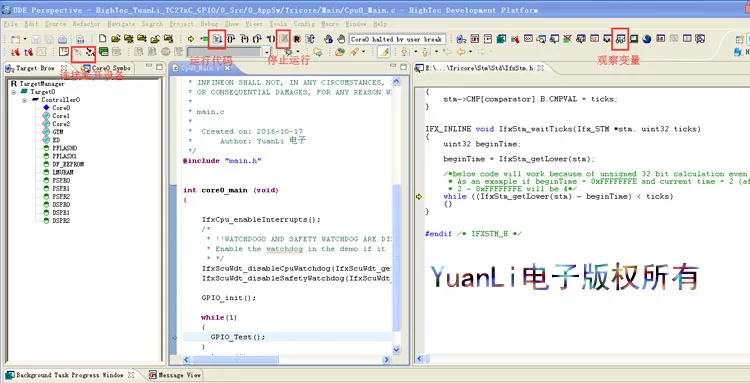This screenshot has height=383, width=750.
Task: Maximize the Cpu0_Main.c editor area
Action: point(404,66)
